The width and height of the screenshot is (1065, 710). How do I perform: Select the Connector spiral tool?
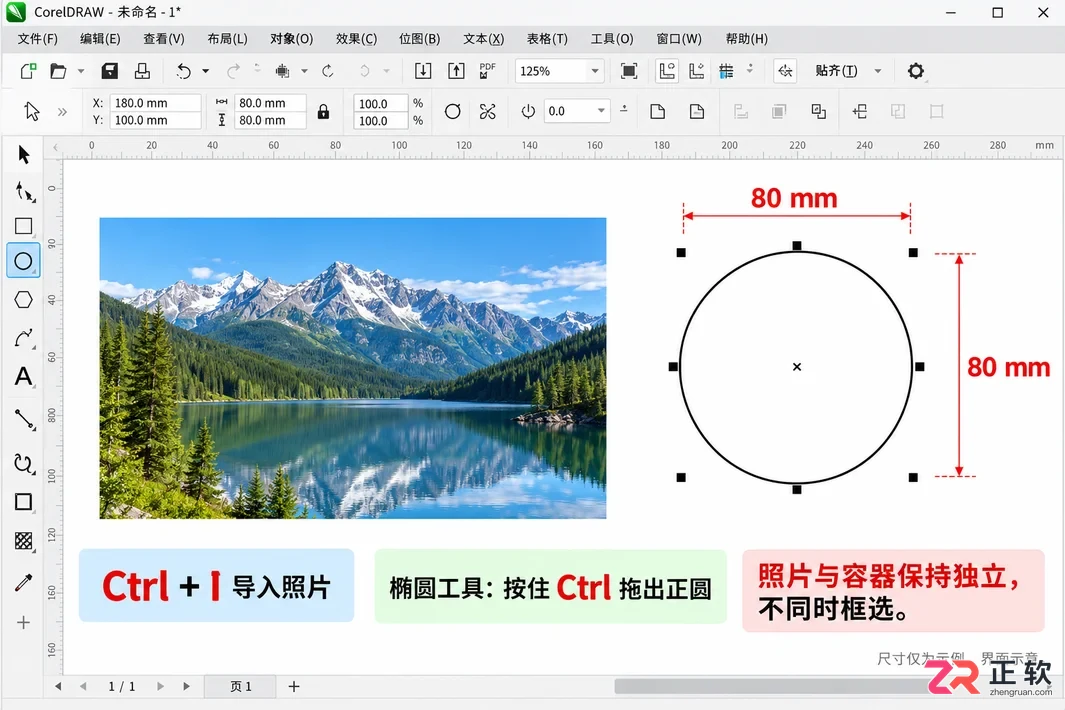coord(24,463)
